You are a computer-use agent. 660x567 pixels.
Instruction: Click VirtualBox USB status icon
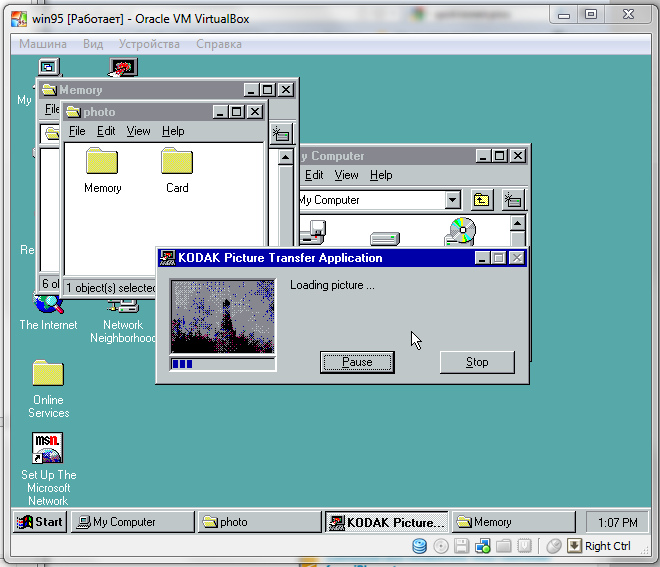[524, 546]
